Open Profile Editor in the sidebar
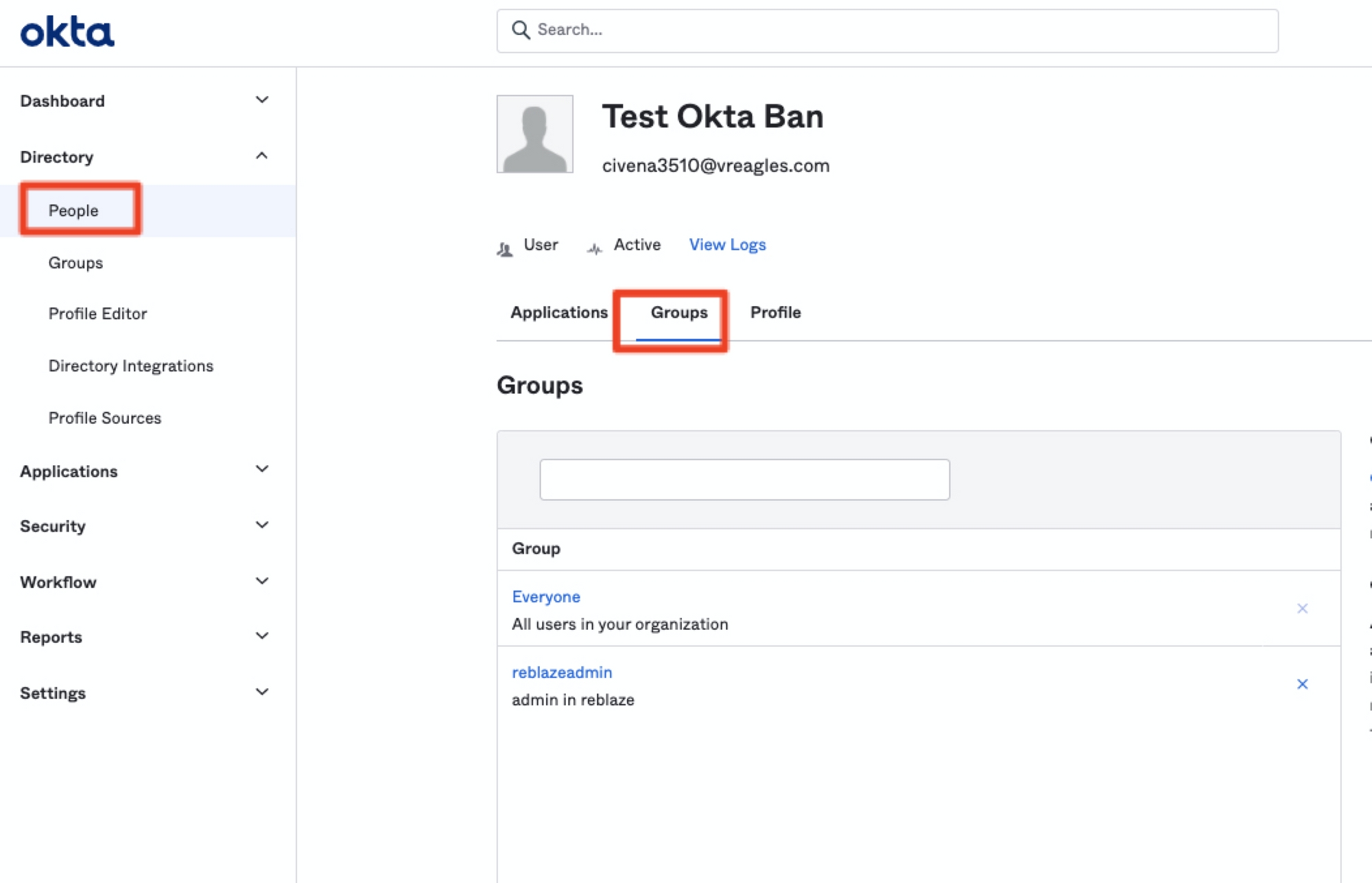 [x=97, y=314]
